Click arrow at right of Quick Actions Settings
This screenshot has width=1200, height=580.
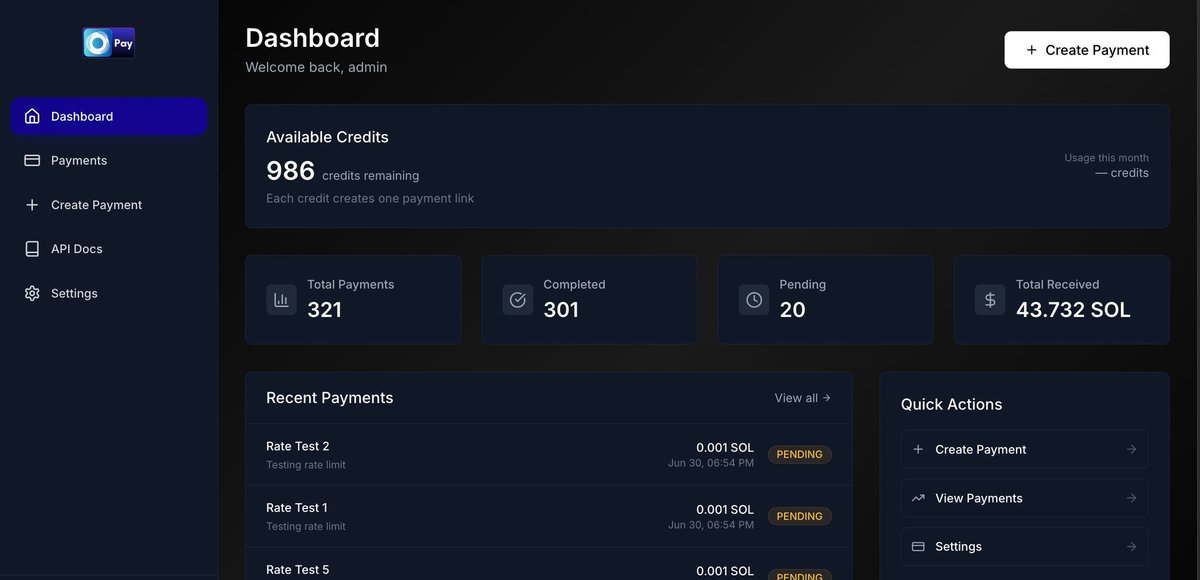[1131, 547]
